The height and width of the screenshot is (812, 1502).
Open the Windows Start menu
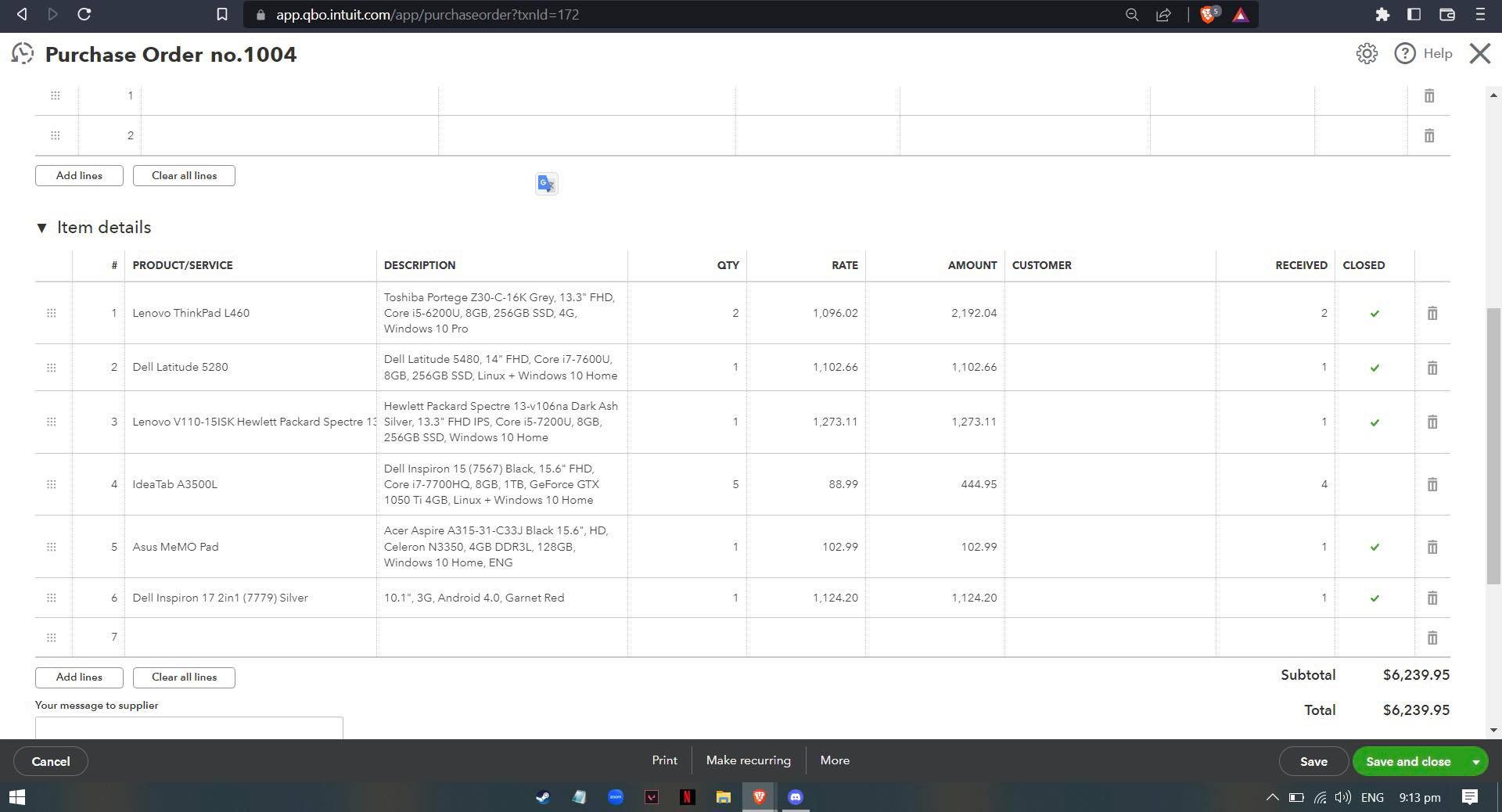tap(17, 797)
